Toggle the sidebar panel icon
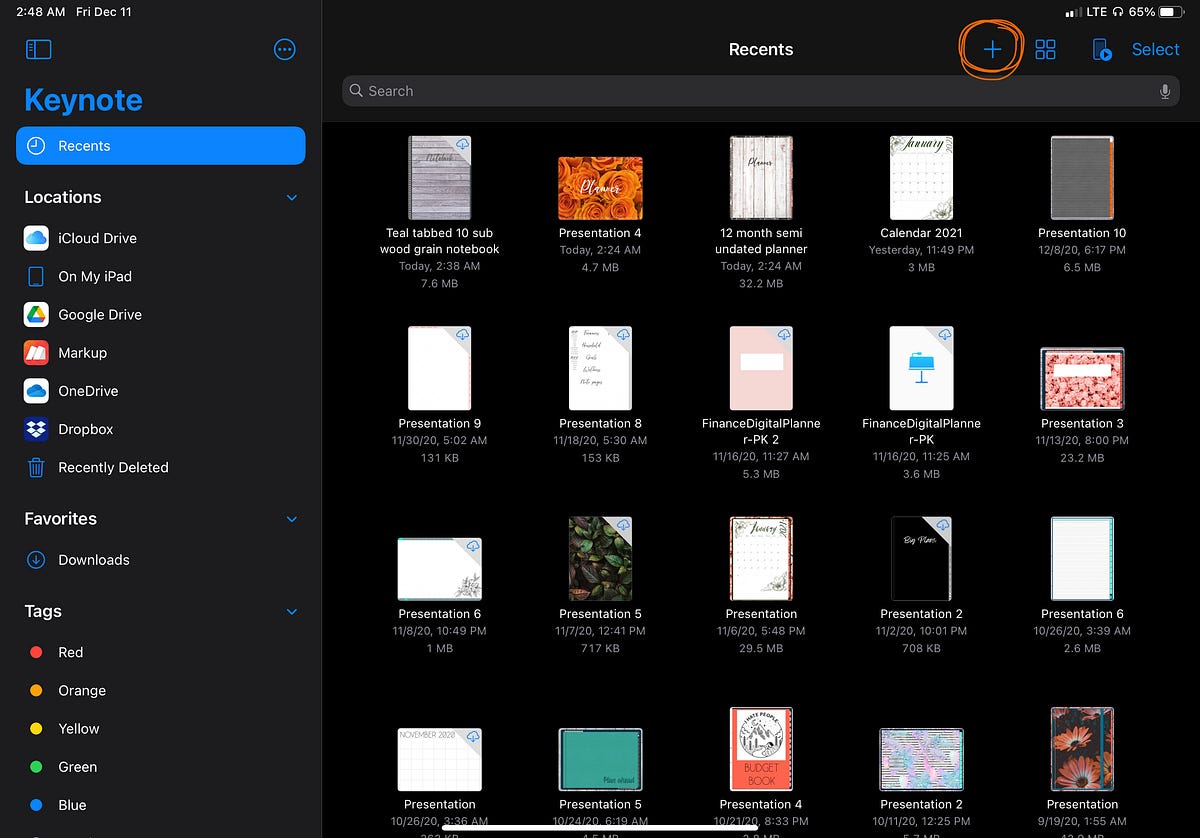The image size is (1200, 838). pos(39,48)
